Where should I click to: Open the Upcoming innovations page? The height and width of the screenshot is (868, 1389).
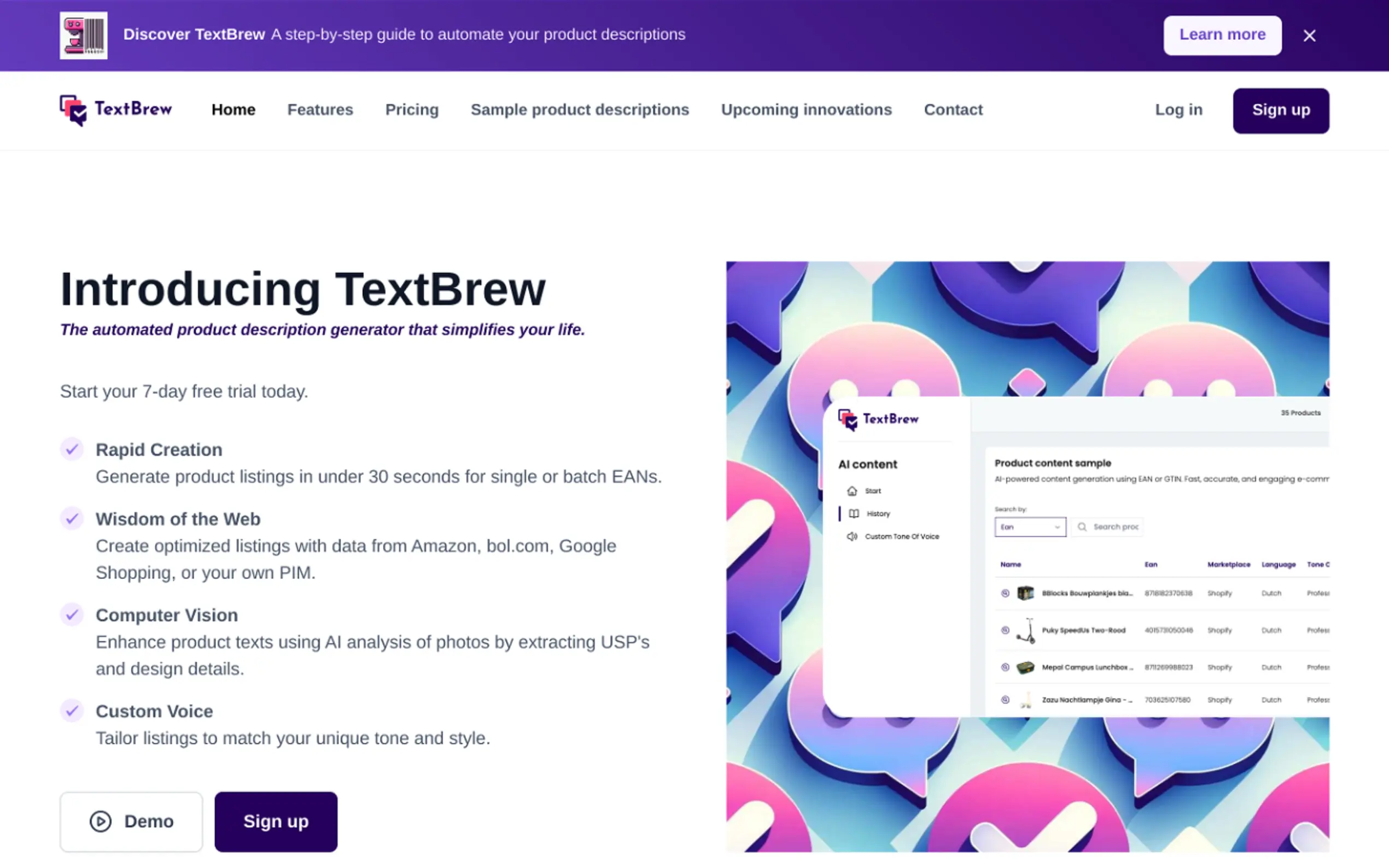tap(806, 110)
